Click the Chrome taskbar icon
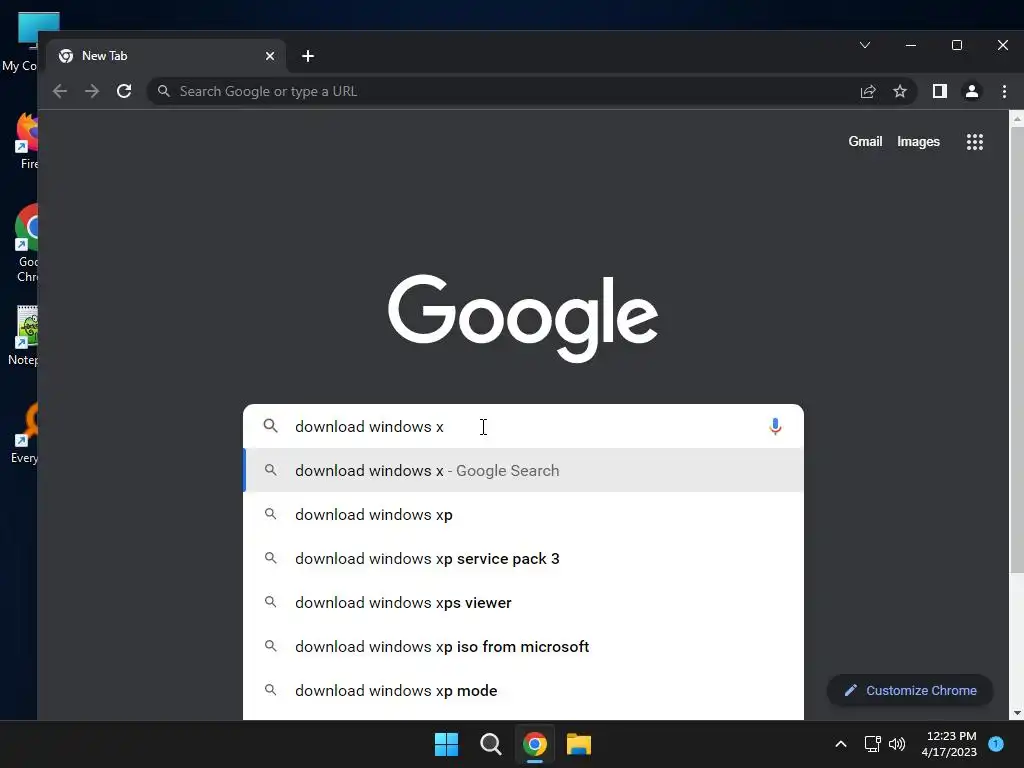1024x768 pixels. coord(534,744)
